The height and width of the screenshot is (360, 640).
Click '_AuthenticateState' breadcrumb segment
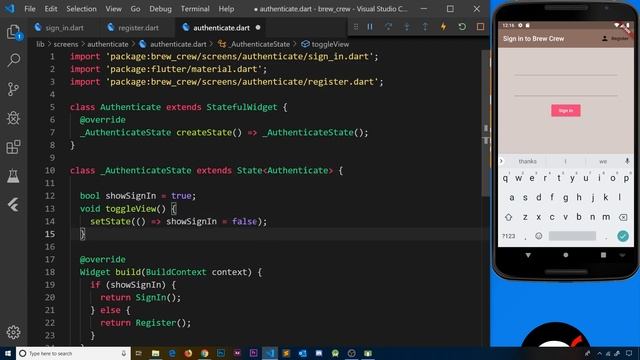[x=259, y=44]
